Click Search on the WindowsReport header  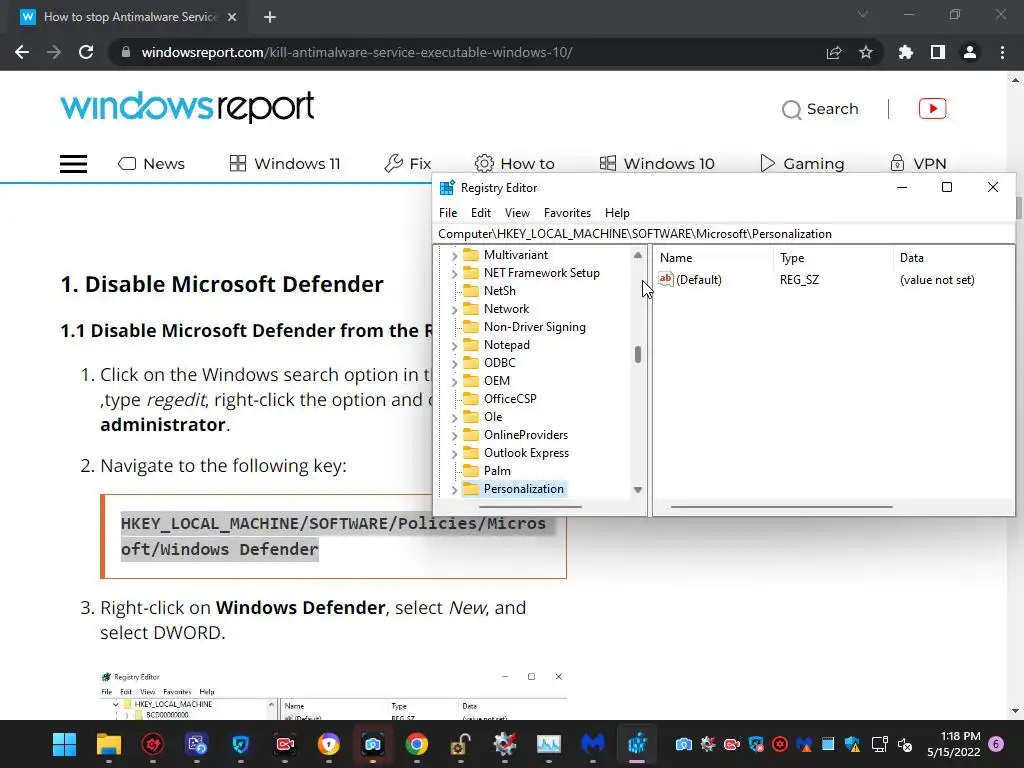(x=820, y=109)
